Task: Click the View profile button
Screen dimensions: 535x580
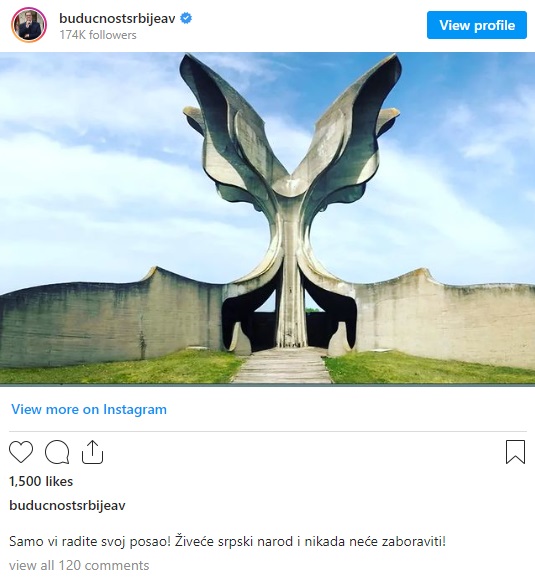Action: click(x=477, y=25)
